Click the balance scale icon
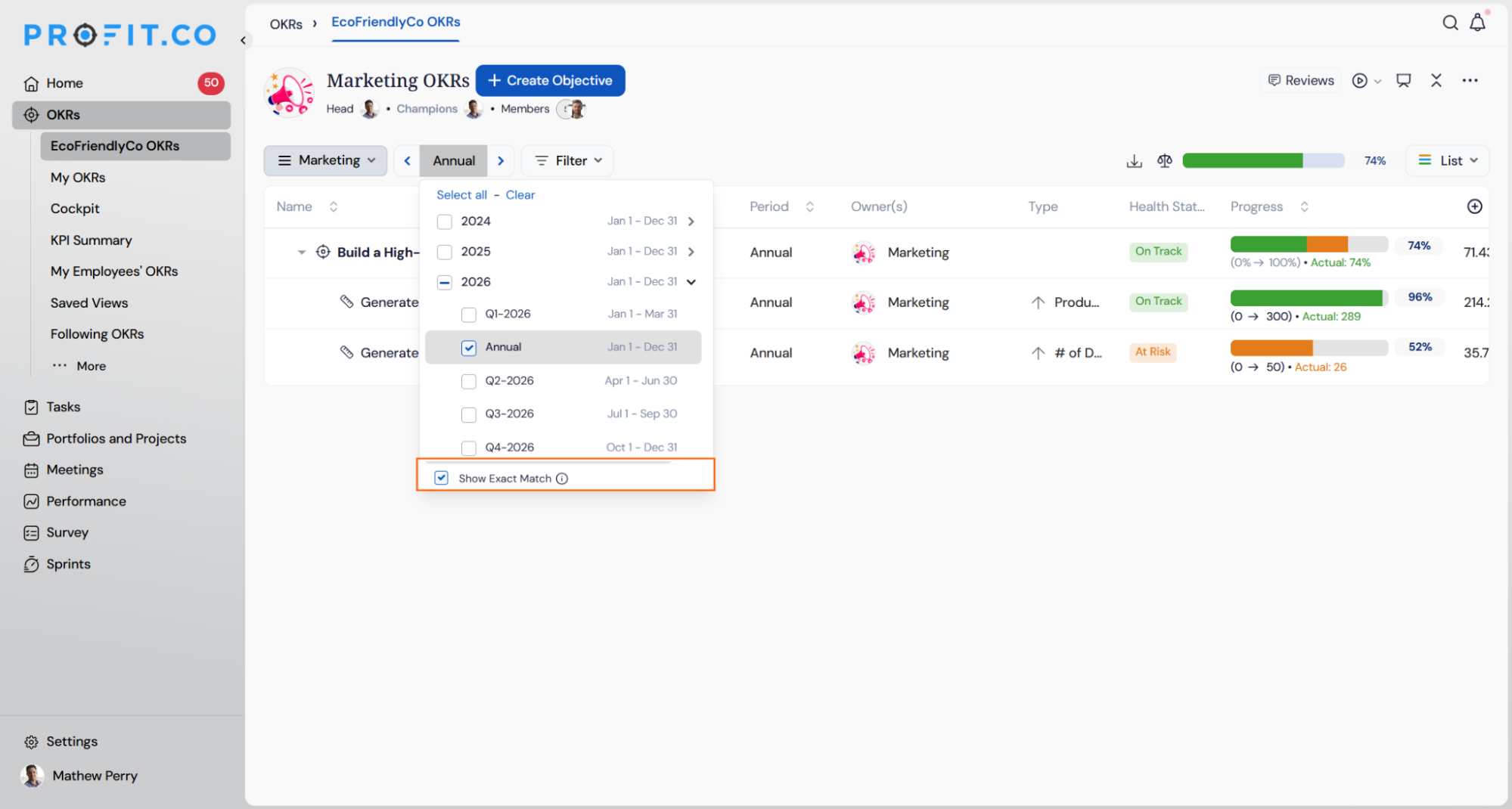1512x809 pixels. click(1164, 161)
